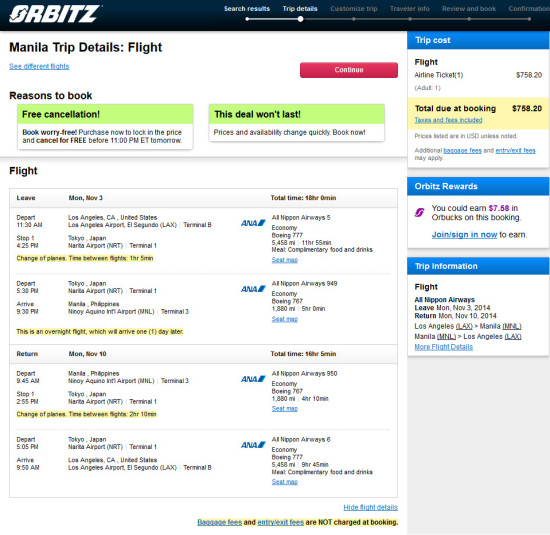Click Manila Trip Details: Flight heading
The width and height of the screenshot is (550, 535).
tap(86, 47)
